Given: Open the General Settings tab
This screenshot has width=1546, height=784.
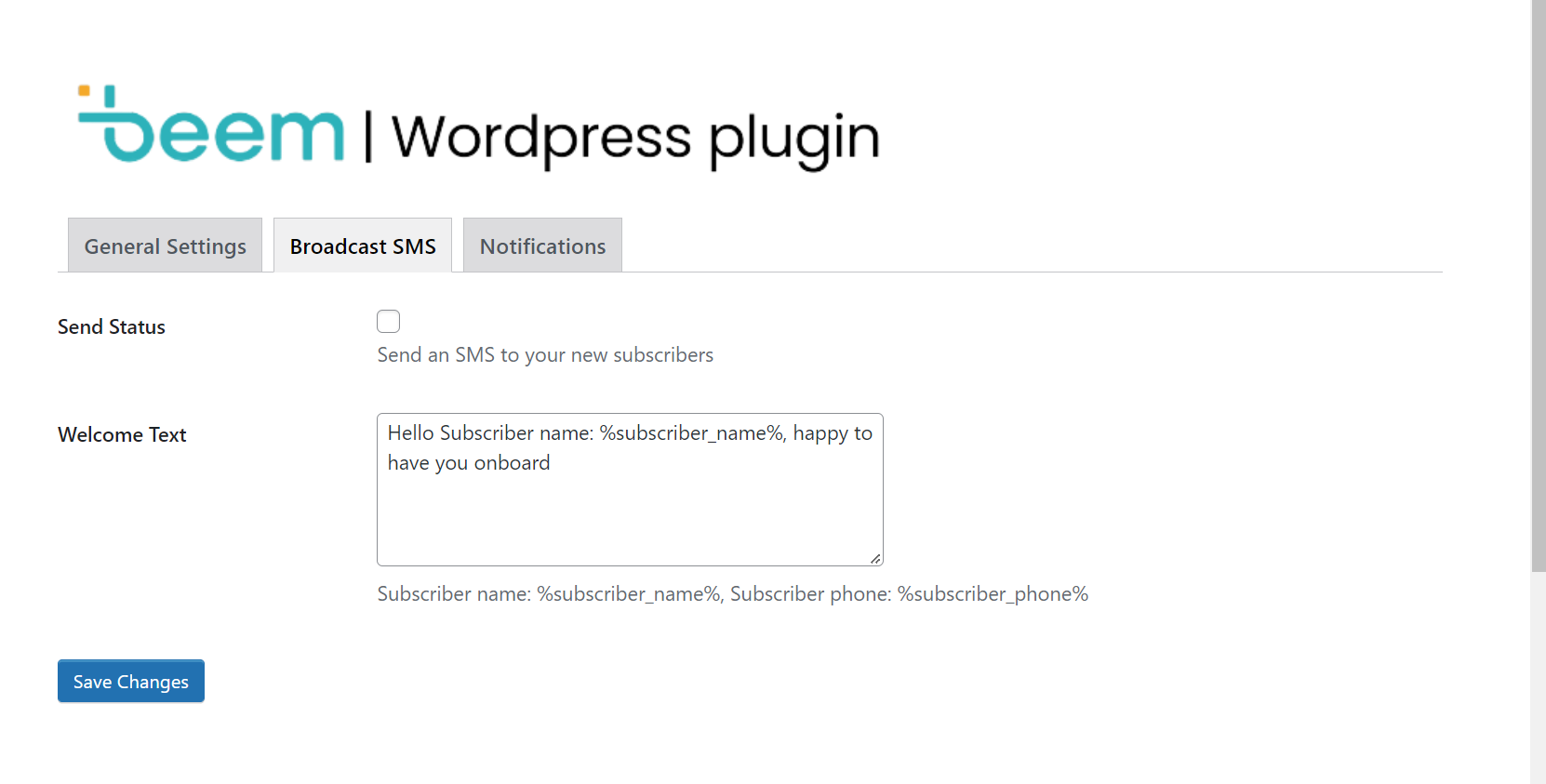Looking at the screenshot, I should [x=165, y=246].
